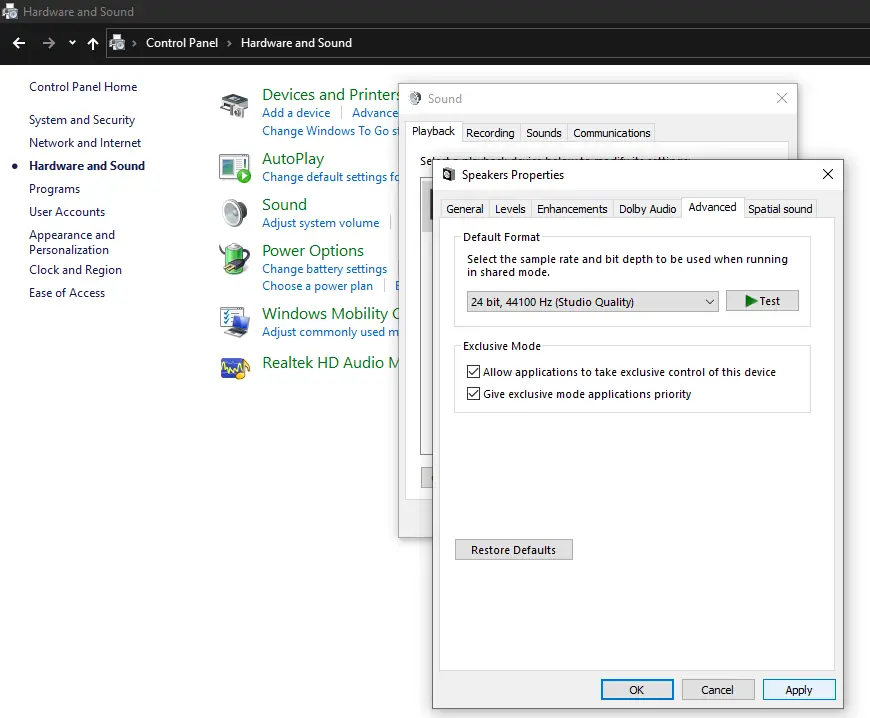Expand the Control Panel breadcrumb chevron

(x=229, y=43)
